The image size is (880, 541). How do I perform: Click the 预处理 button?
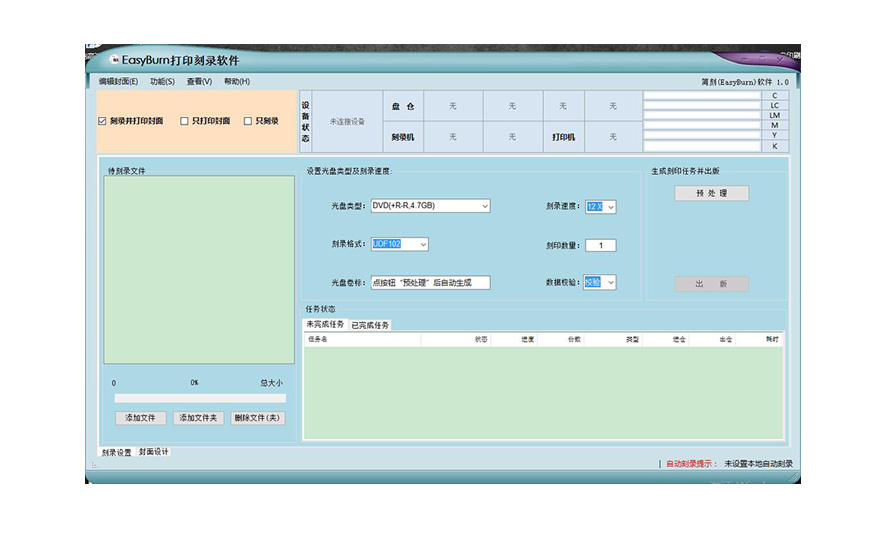[x=712, y=193]
